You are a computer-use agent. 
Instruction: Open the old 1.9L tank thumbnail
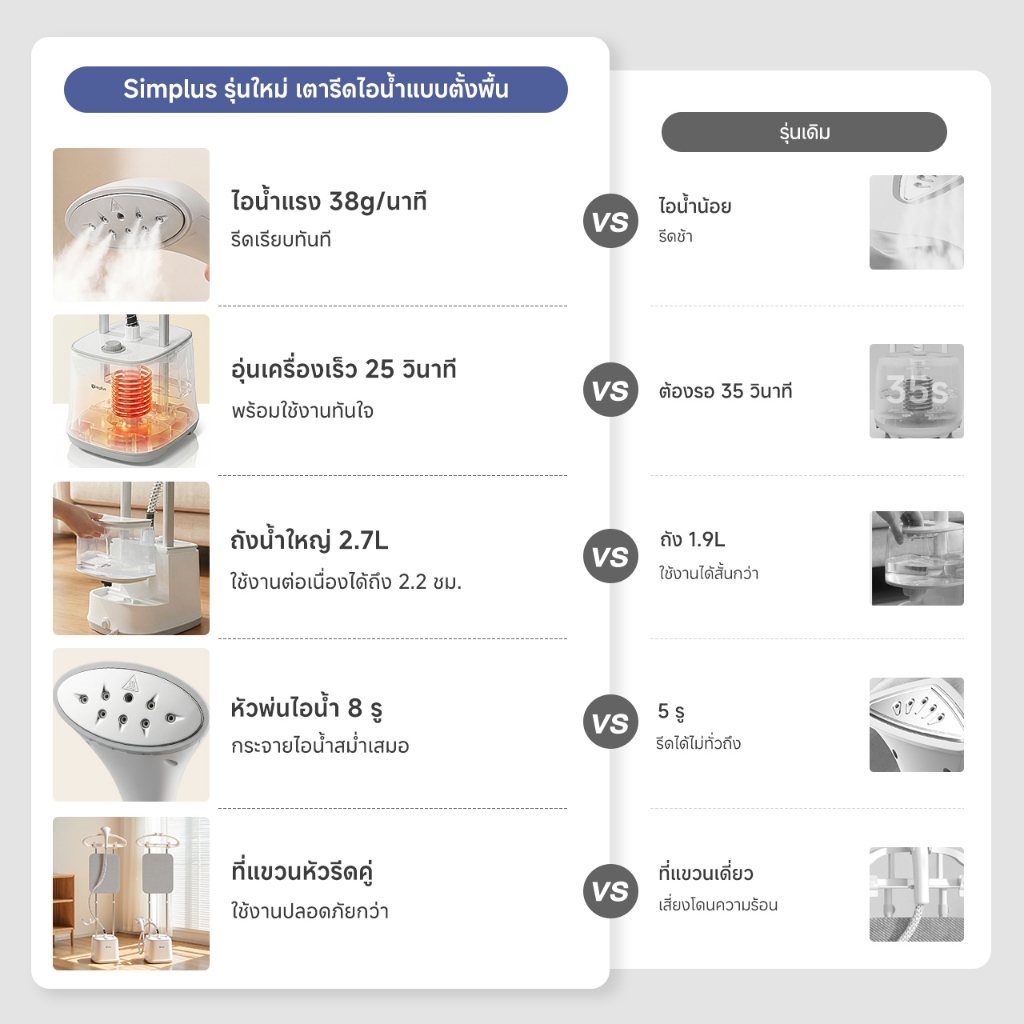(x=917, y=558)
